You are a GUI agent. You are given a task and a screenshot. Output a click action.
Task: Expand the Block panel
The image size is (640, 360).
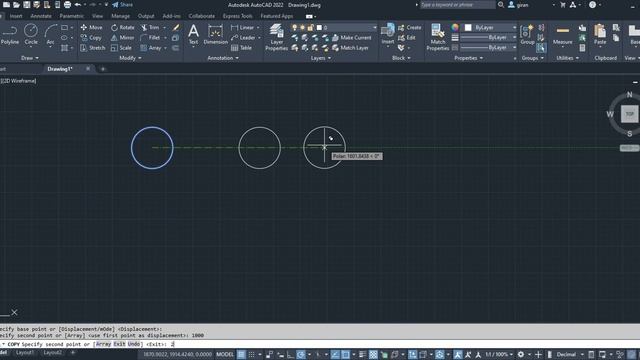(x=401, y=58)
